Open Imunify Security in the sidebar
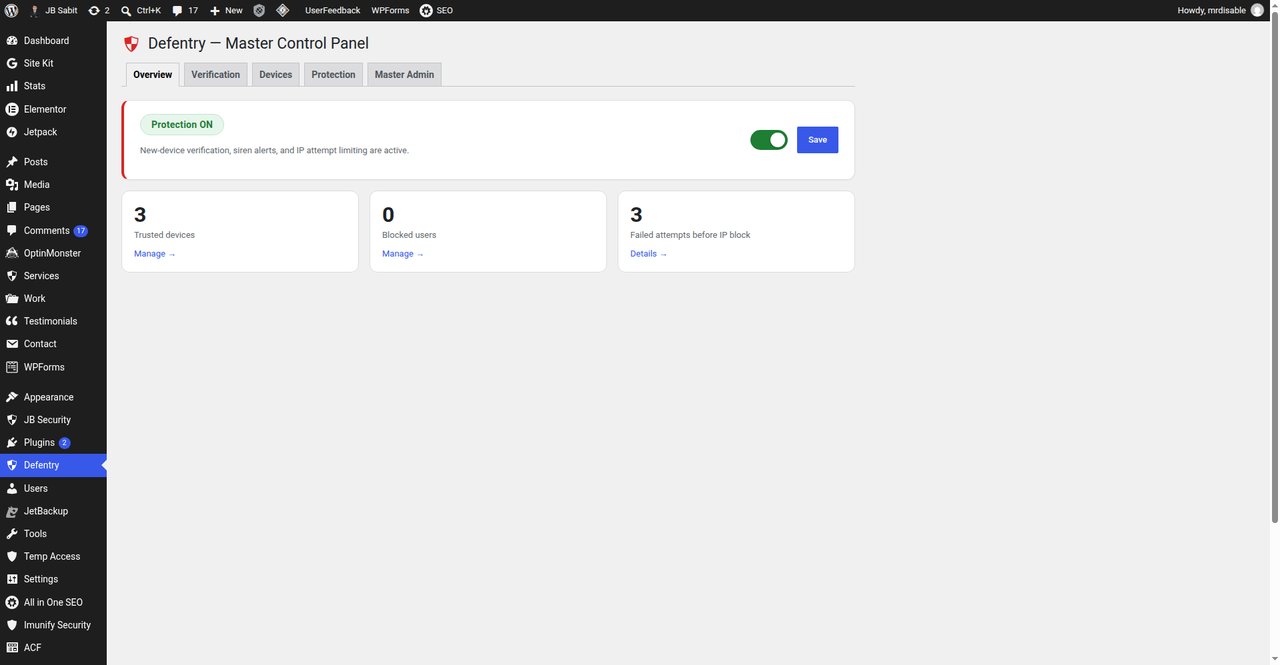1280x665 pixels. click(53, 625)
